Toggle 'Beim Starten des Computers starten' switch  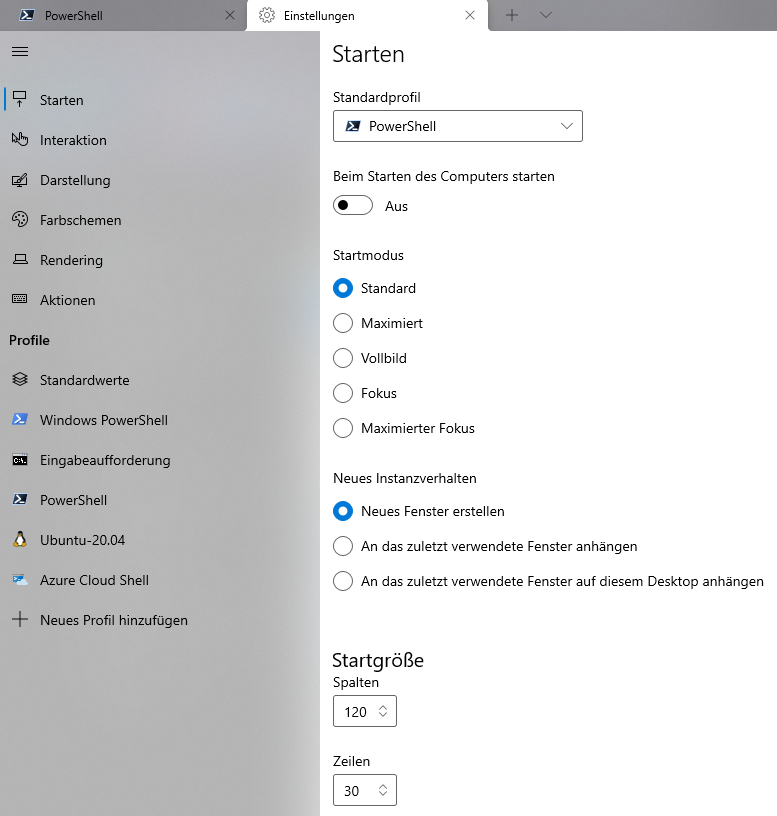coord(353,205)
